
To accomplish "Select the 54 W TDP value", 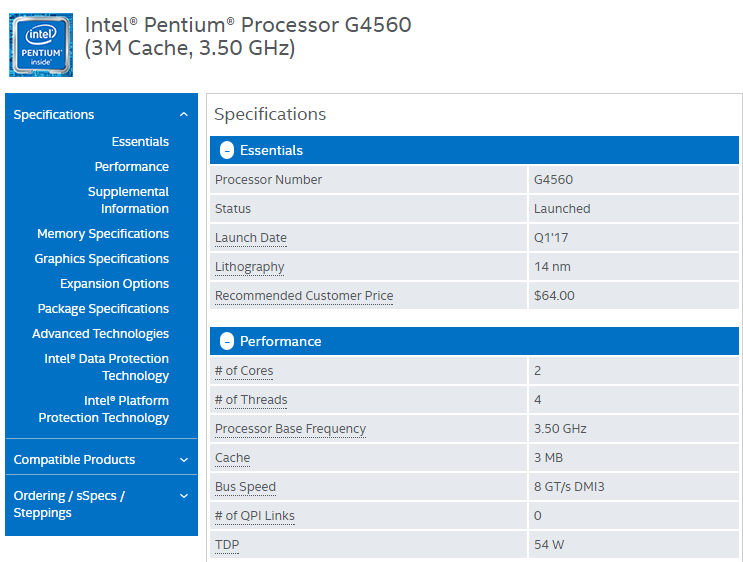I will click(x=549, y=545).
